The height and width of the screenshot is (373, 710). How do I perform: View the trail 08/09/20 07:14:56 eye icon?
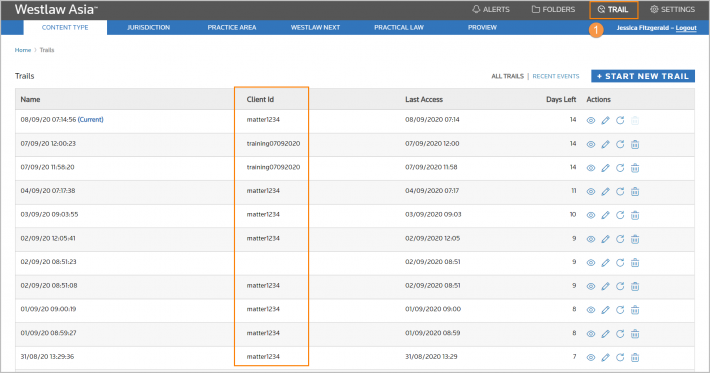(x=591, y=120)
